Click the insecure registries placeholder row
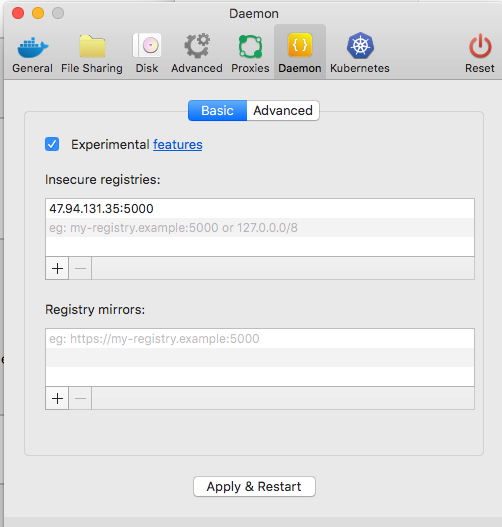The width and height of the screenshot is (502, 527). pyautogui.click(x=260, y=228)
